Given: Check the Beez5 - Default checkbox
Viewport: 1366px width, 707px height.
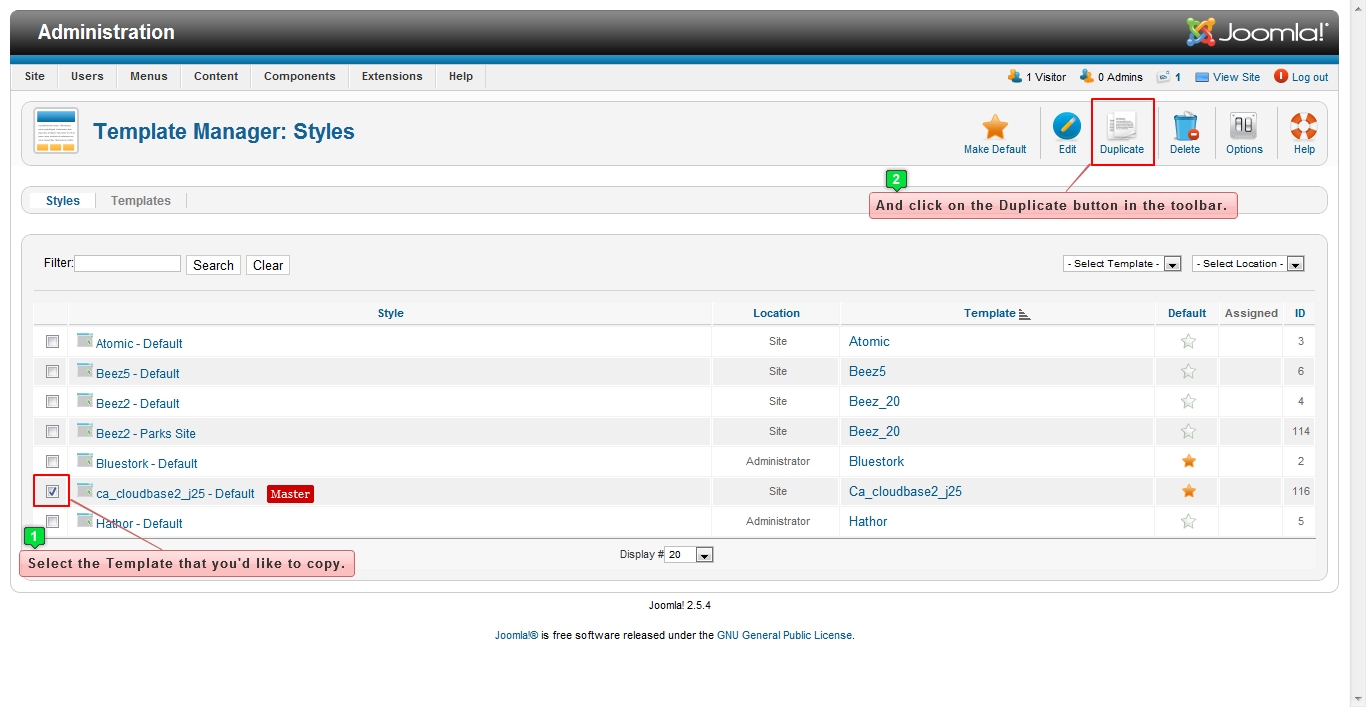Looking at the screenshot, I should coord(52,371).
